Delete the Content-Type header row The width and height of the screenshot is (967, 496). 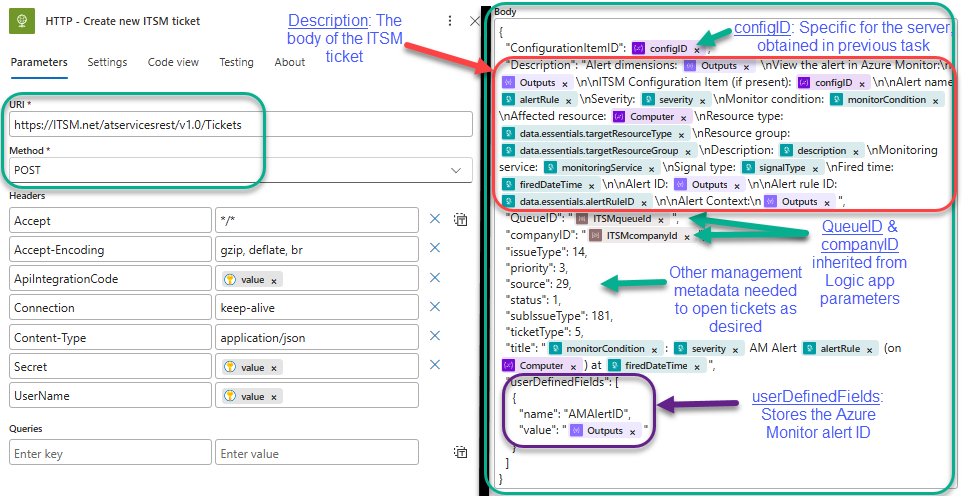pyautogui.click(x=435, y=336)
